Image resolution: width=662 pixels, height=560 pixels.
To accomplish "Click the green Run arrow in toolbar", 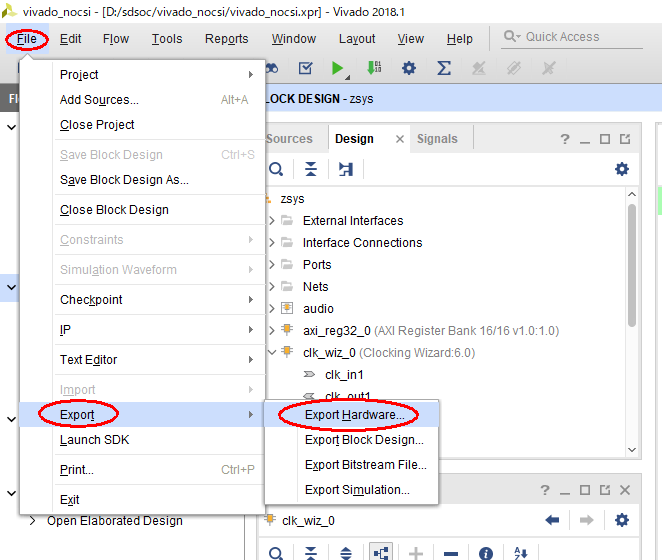I will (338, 68).
